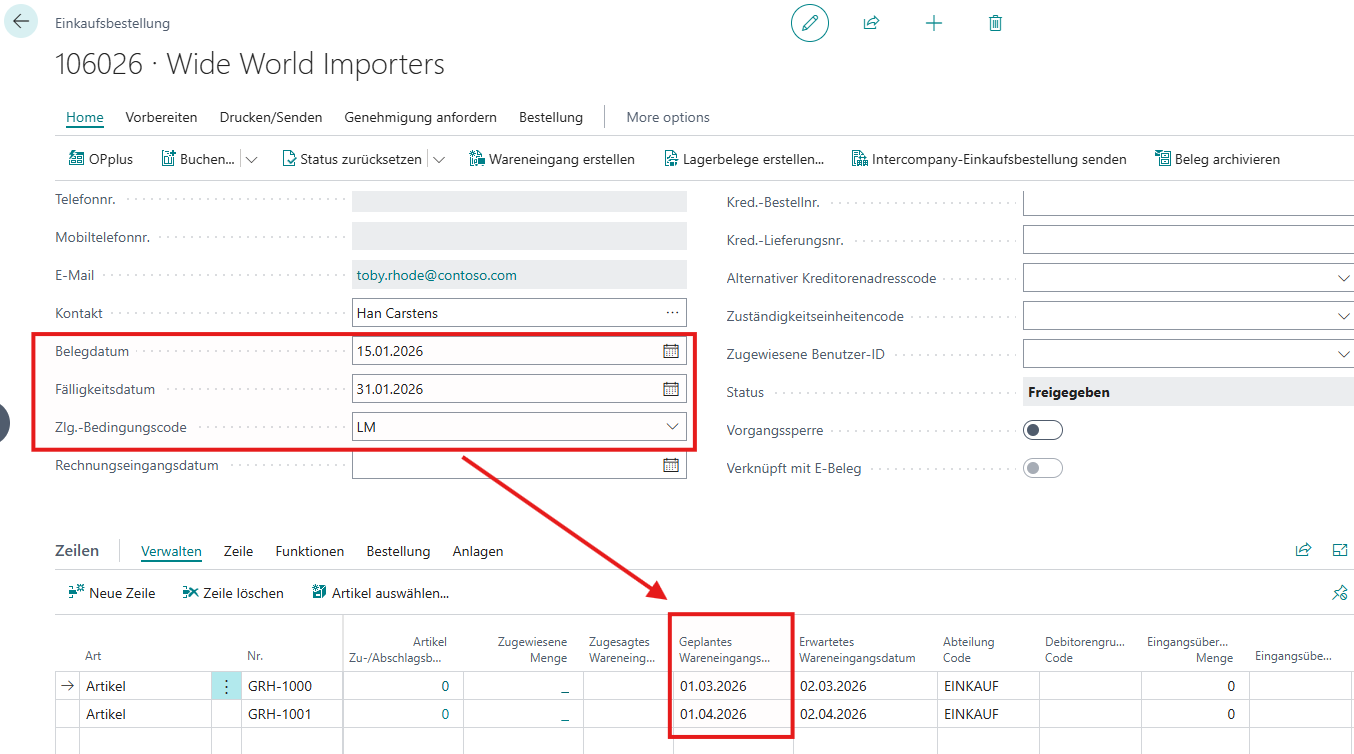Click Neue Zeile button

pos(111,593)
